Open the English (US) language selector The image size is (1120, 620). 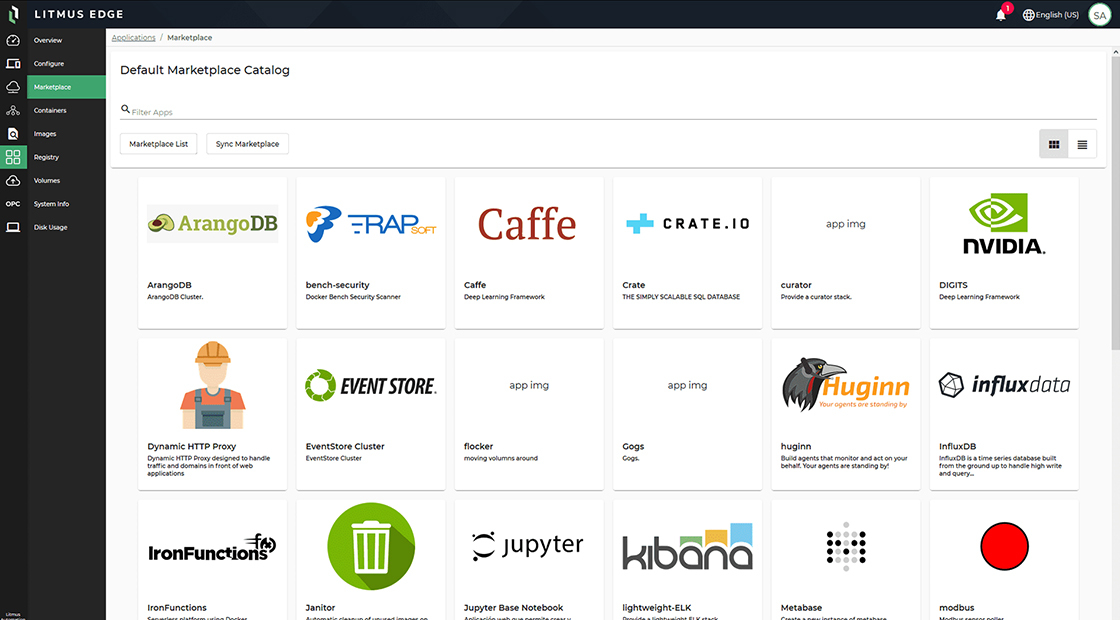tap(1051, 15)
